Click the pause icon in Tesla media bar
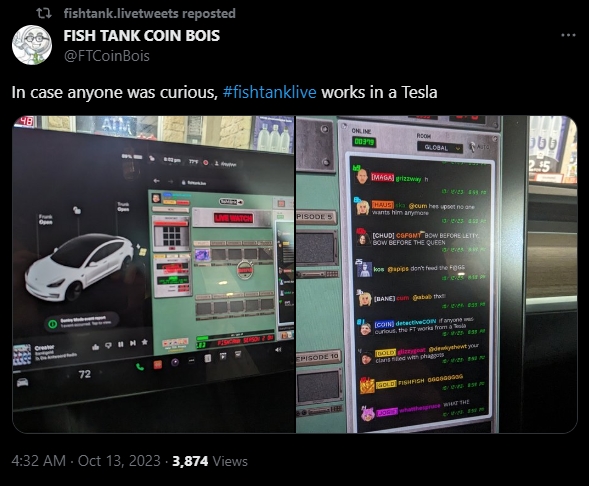Screen dimensions: 589x486 [121, 344]
